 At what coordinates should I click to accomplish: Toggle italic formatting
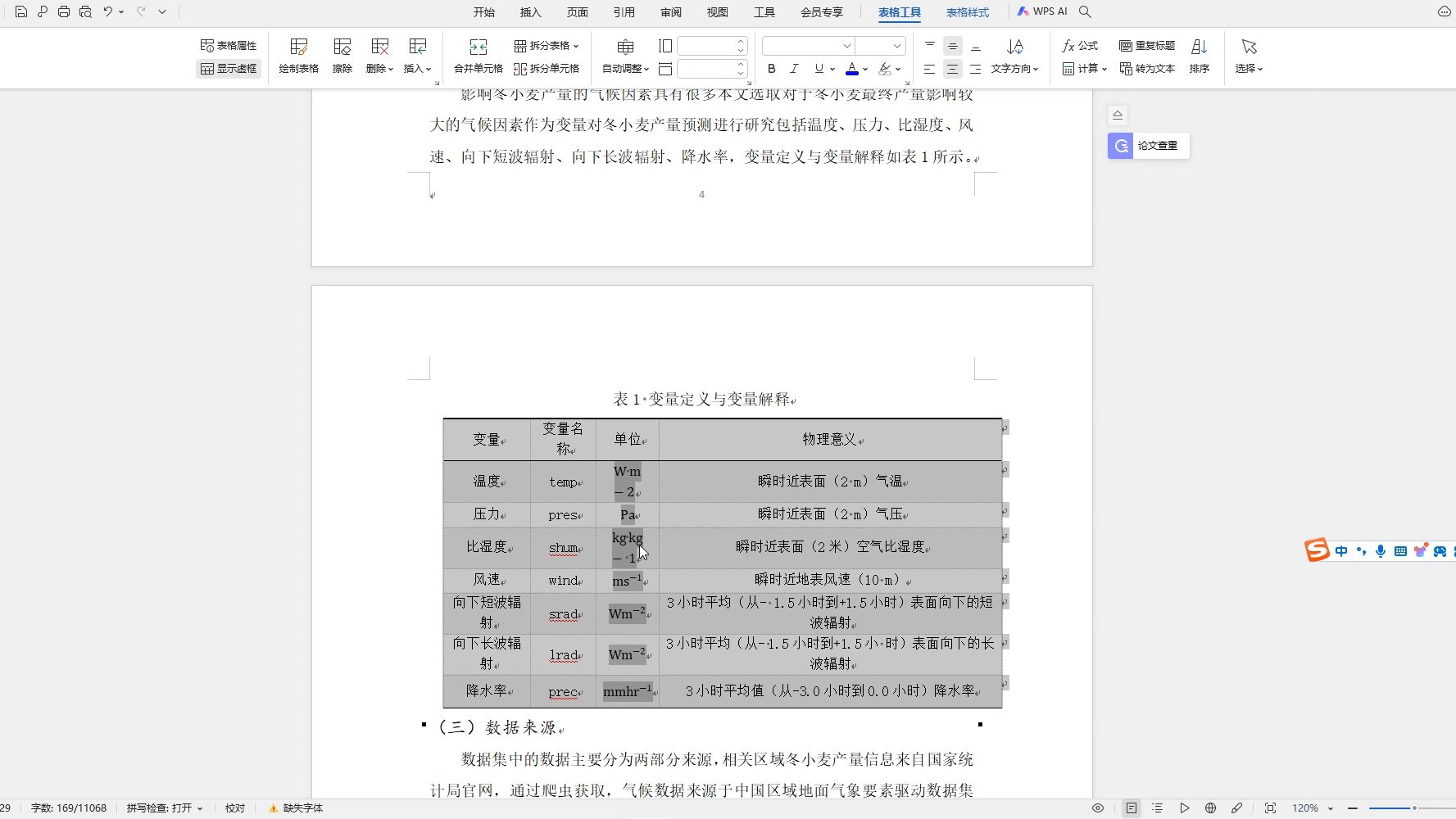click(794, 69)
